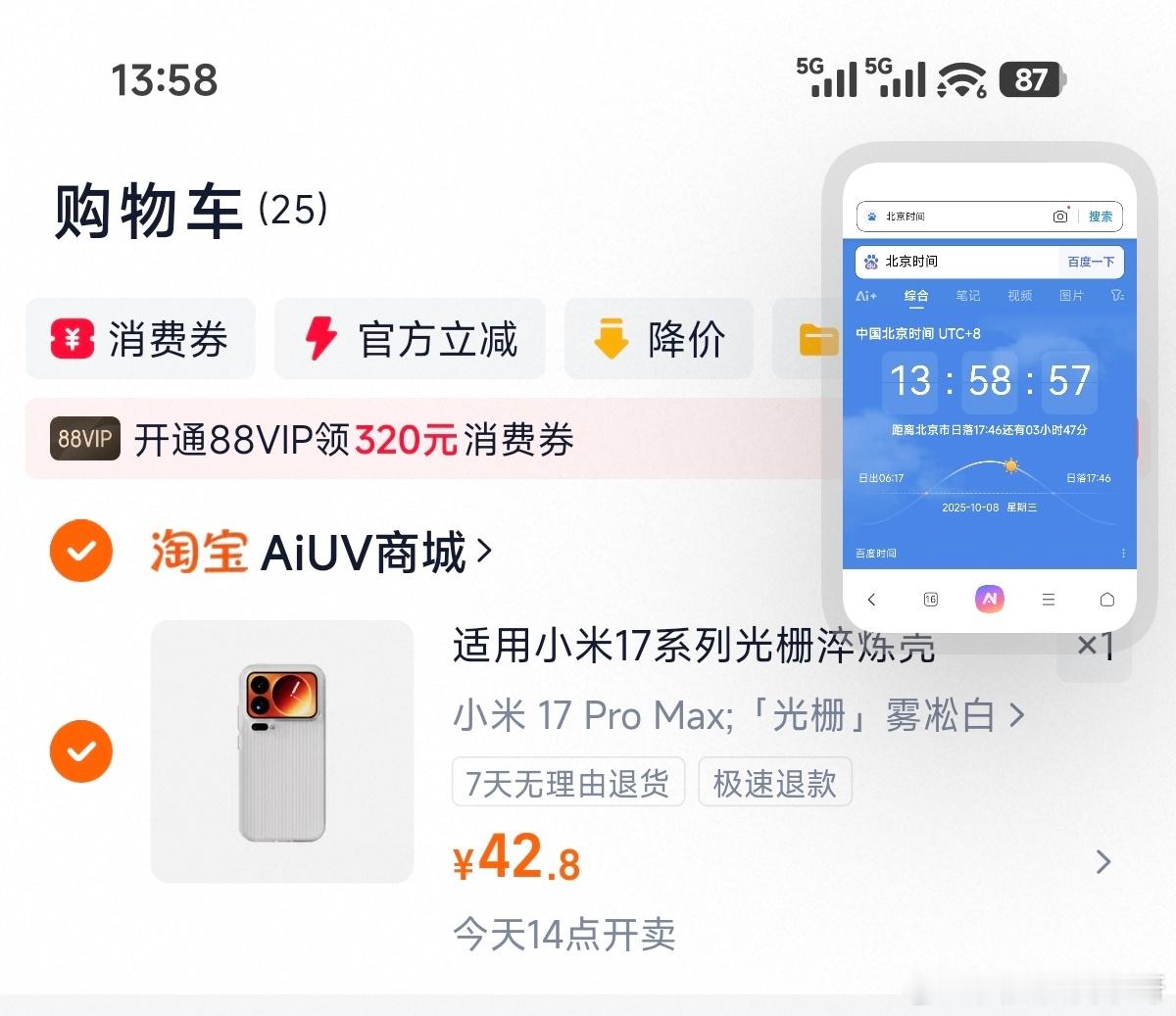
Task: Deselect the 小米17 phone case item
Action: click(81, 751)
